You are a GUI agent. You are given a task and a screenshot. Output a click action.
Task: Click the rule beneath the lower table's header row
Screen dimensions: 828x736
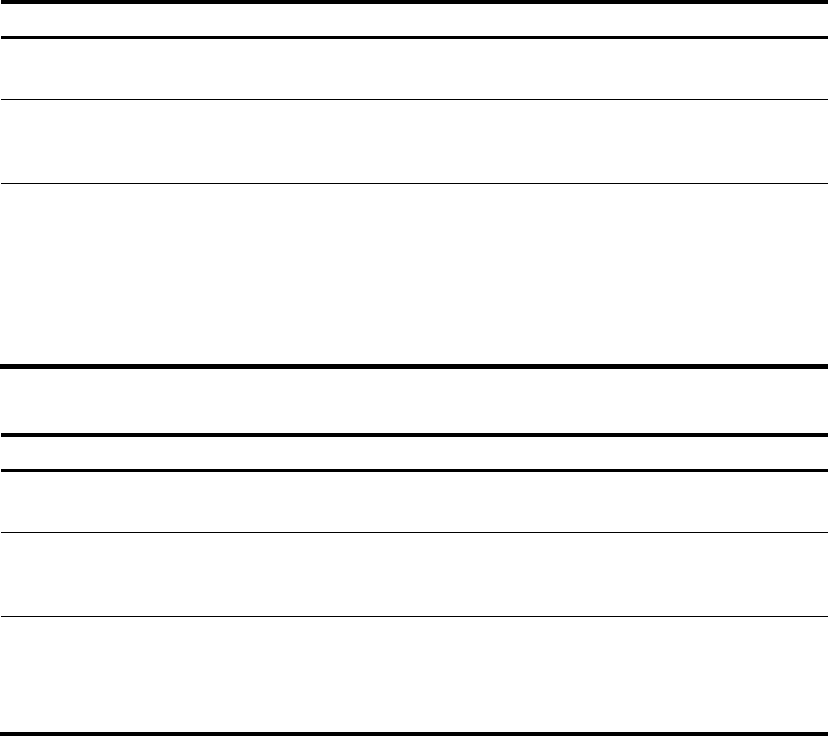[414, 470]
